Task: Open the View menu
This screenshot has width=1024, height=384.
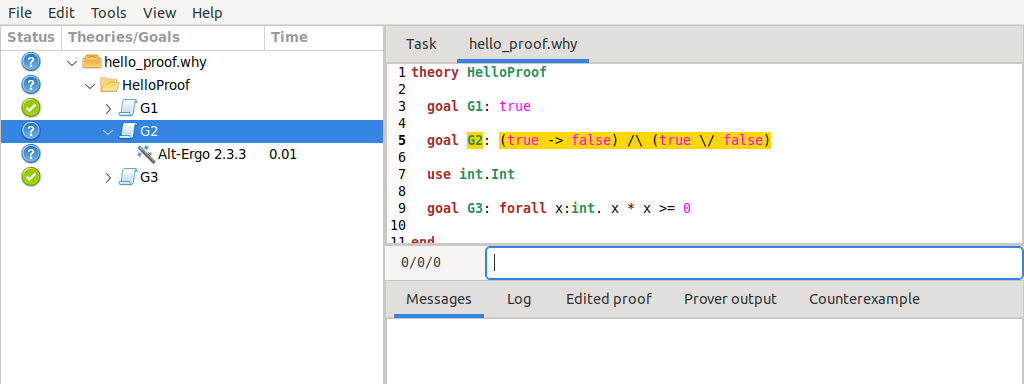Action: pyautogui.click(x=159, y=12)
